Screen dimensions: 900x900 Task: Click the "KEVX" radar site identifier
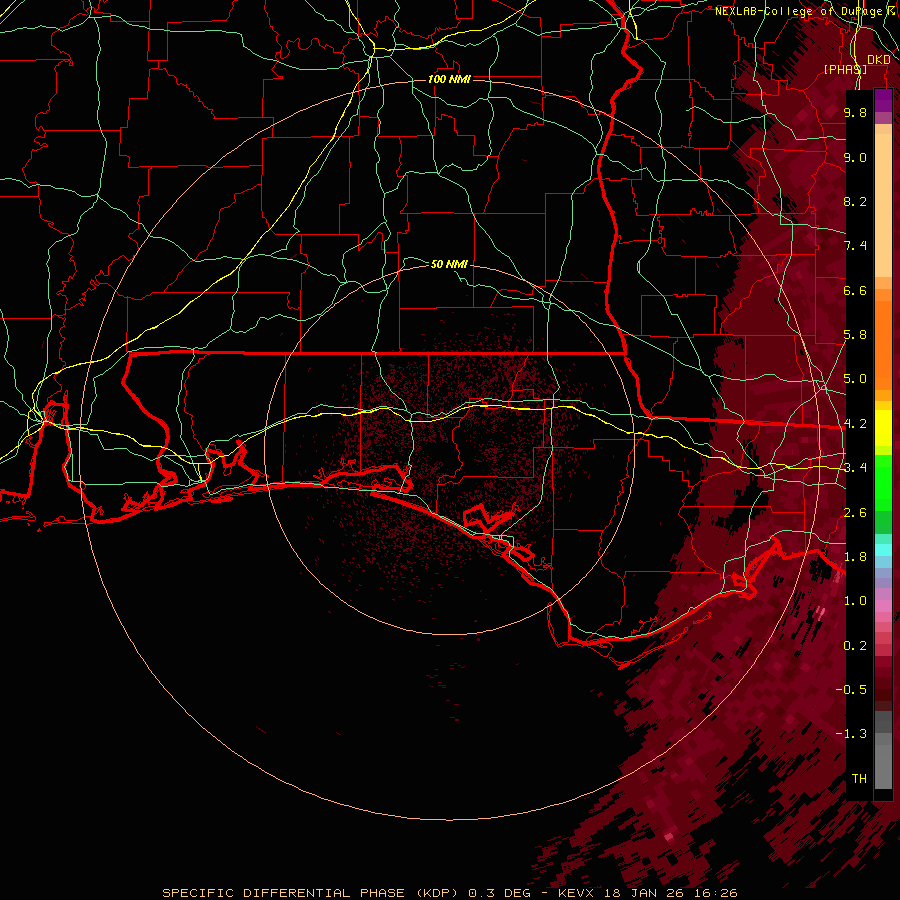click(577, 893)
